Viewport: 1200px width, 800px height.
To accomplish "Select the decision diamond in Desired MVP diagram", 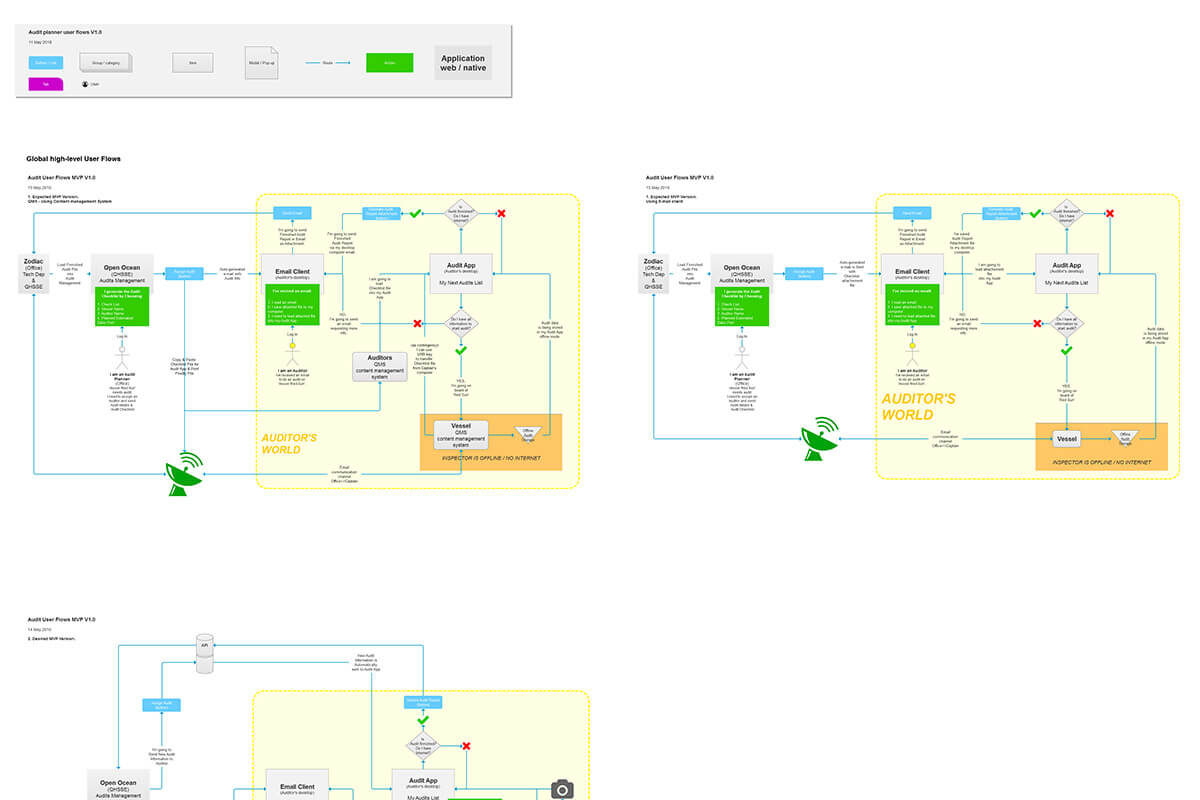I will [x=423, y=745].
